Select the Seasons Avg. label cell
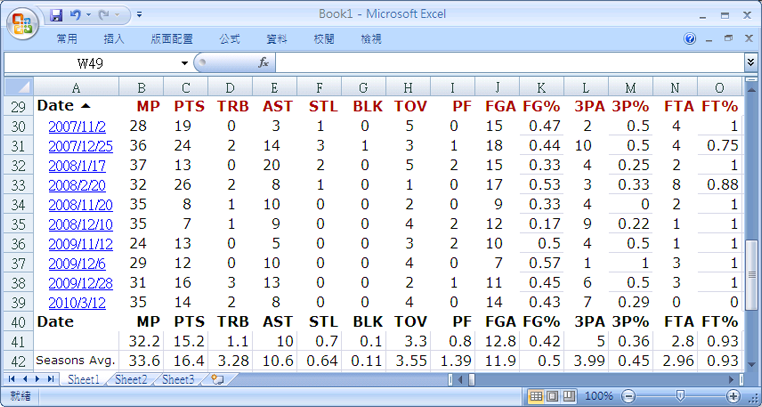The height and width of the screenshot is (407, 762). 76,361
